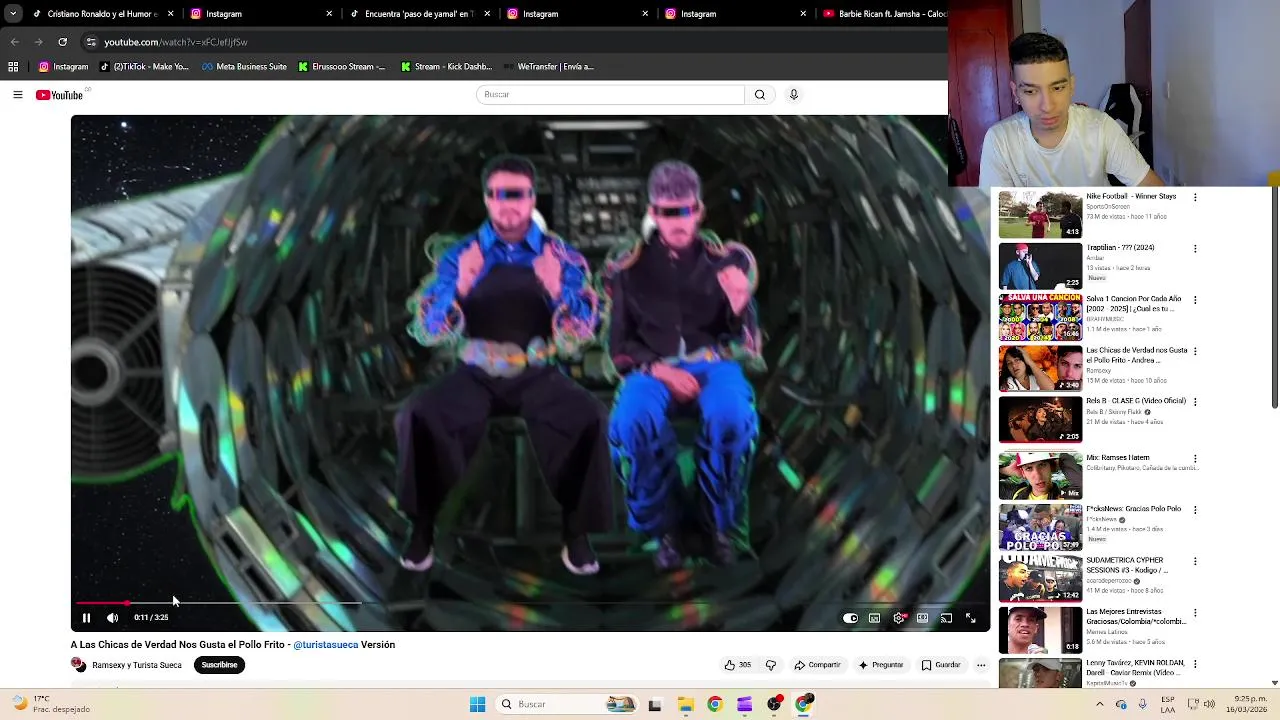Open the apps grid in bookmarks bar
Viewport: 1280px width, 720px height.
(x=13, y=67)
